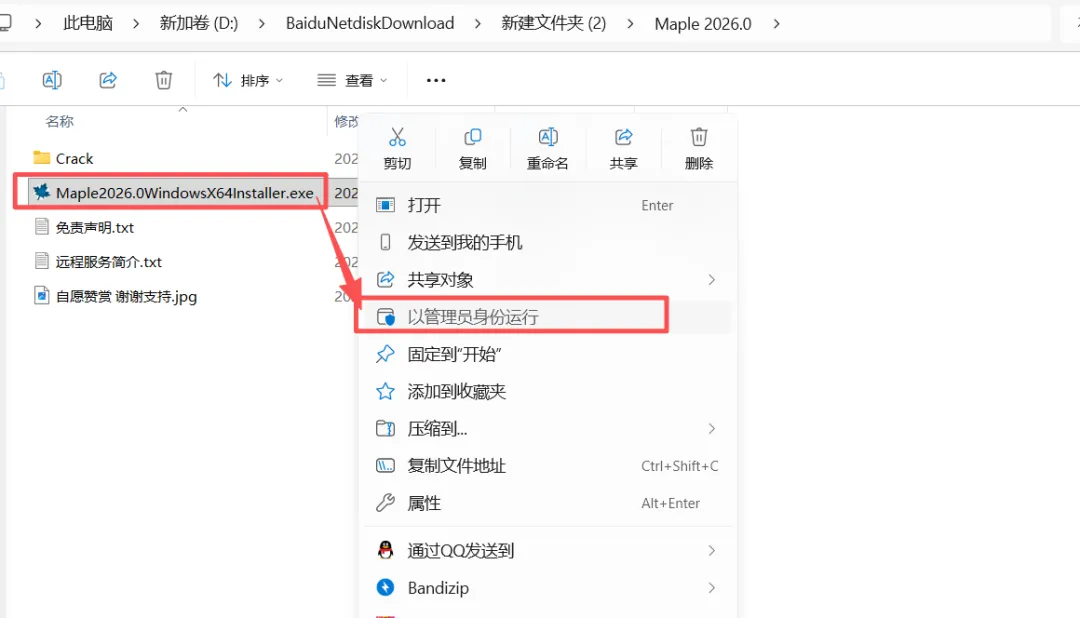
Task: Click the 免责声明.txt document icon
Action: (x=42, y=226)
